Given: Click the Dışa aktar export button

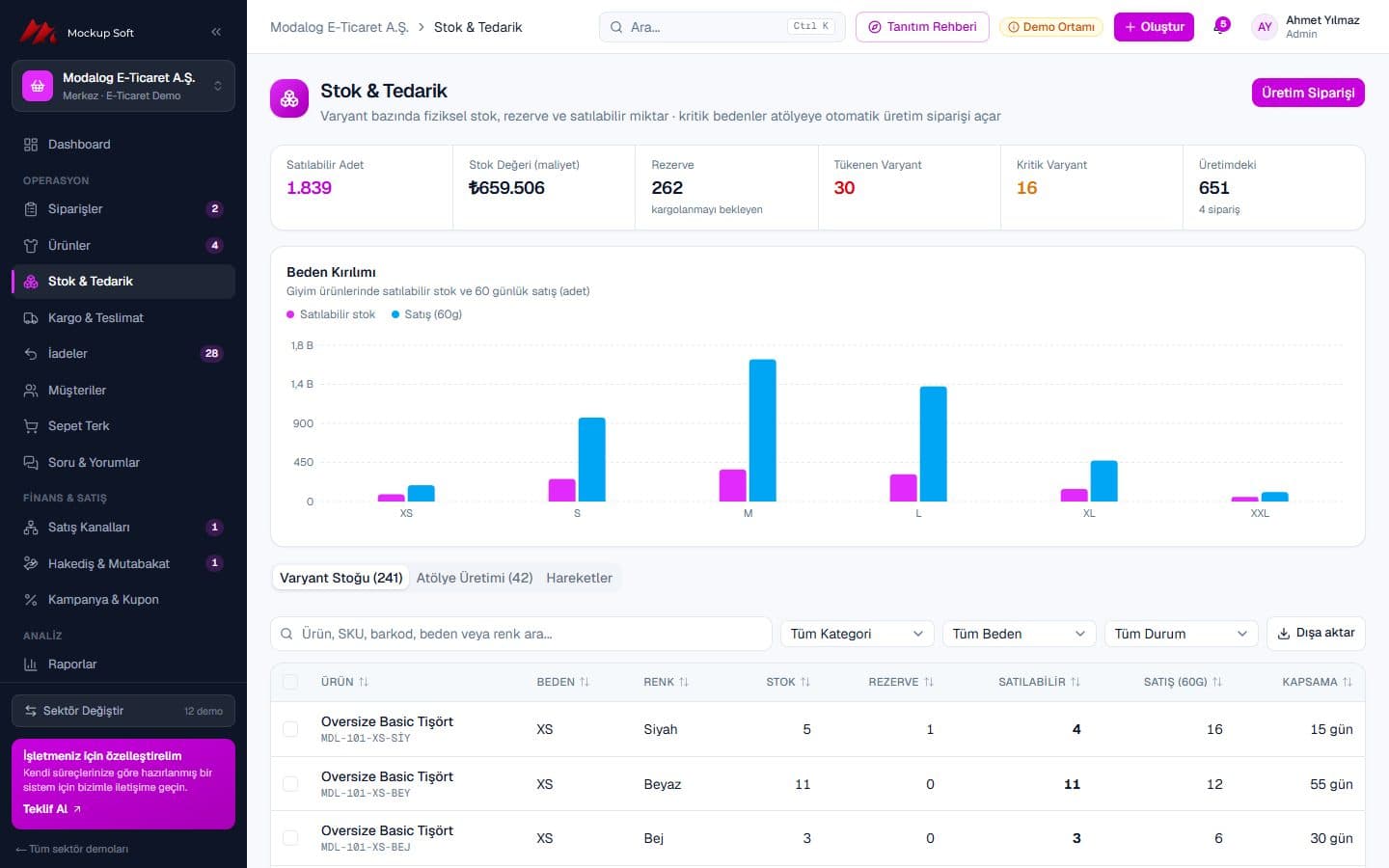Looking at the screenshot, I should pyautogui.click(x=1316, y=633).
